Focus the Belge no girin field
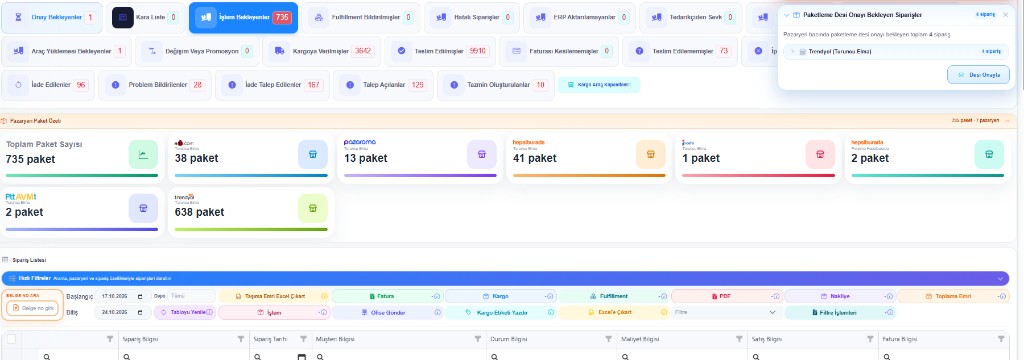The height and width of the screenshot is (360, 1024). [x=33, y=308]
